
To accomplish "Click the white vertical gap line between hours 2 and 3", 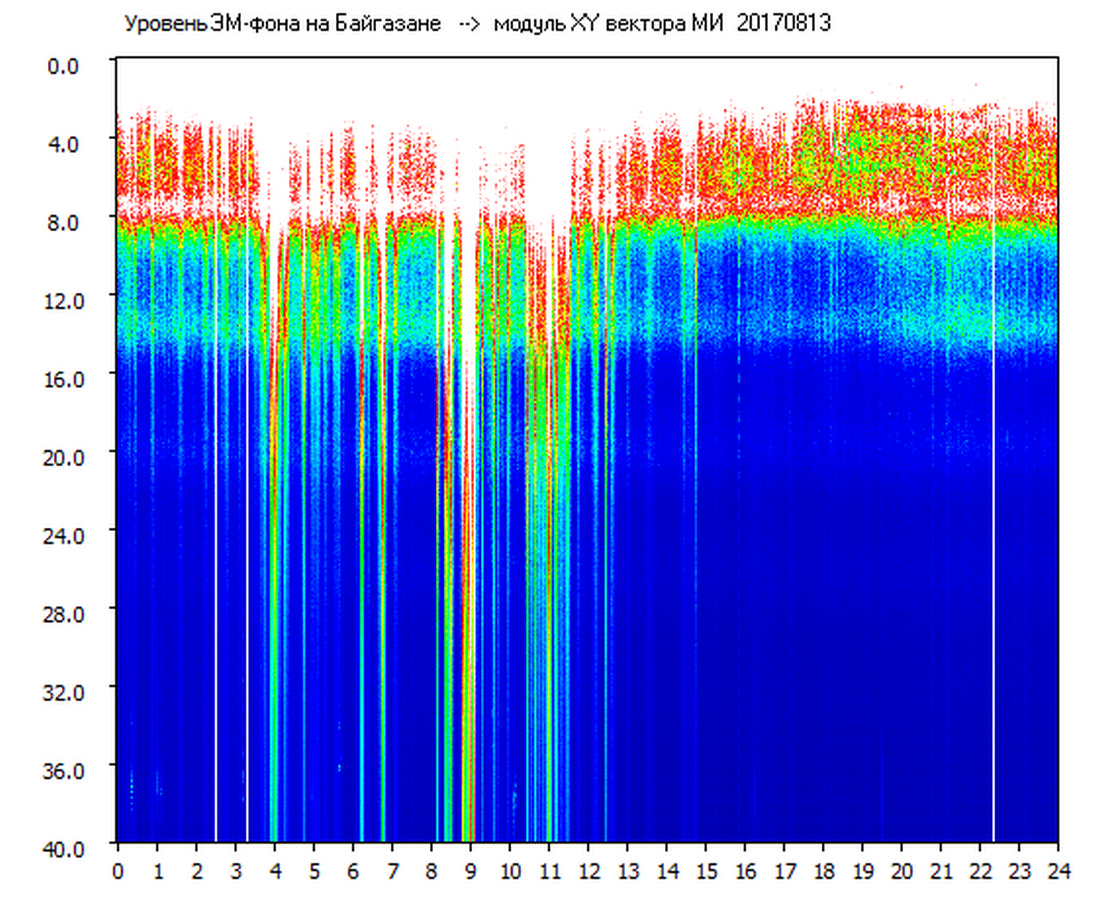I will [216, 500].
